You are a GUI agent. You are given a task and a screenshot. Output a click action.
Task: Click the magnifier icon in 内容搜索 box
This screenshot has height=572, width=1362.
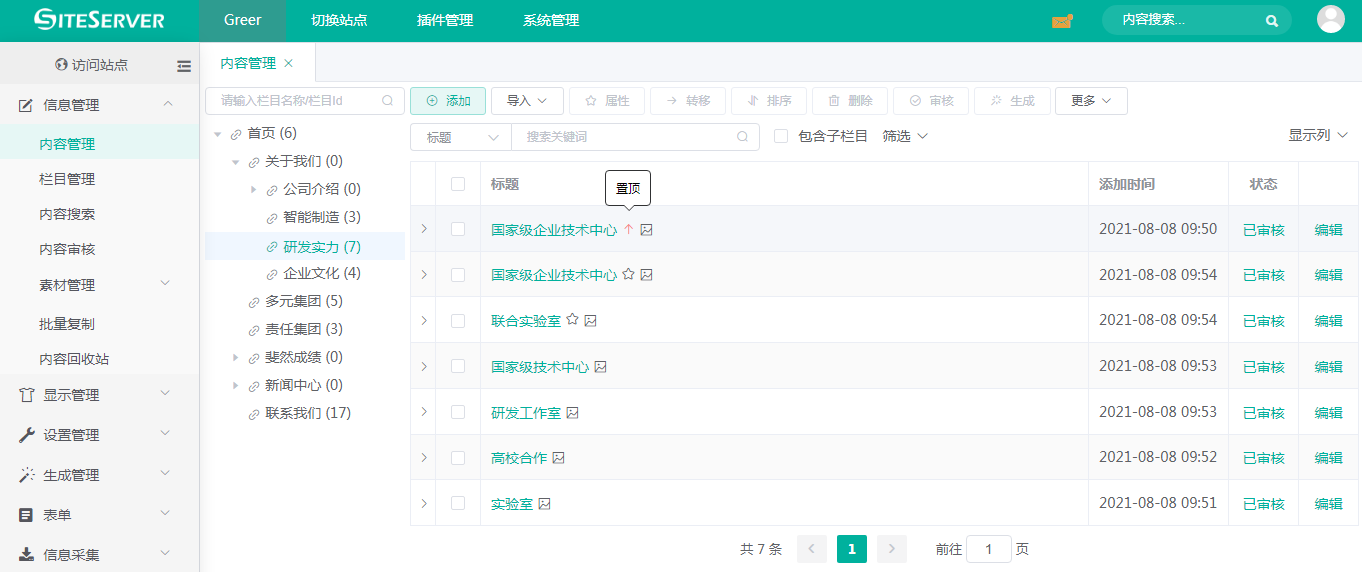pos(1271,21)
